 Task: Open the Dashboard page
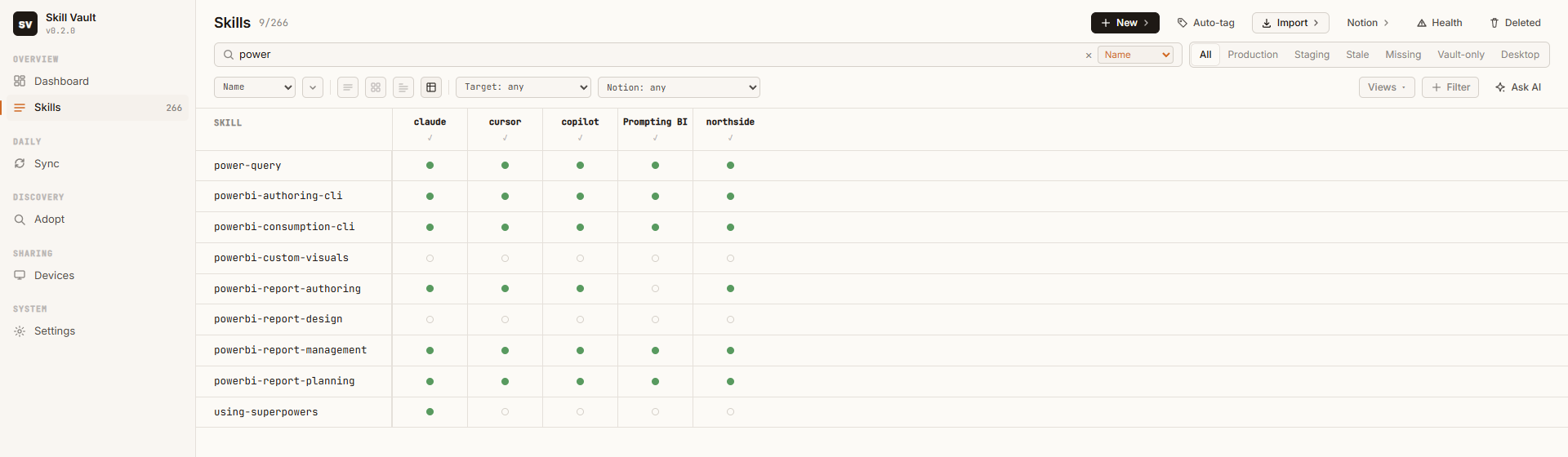pyautogui.click(x=98, y=81)
